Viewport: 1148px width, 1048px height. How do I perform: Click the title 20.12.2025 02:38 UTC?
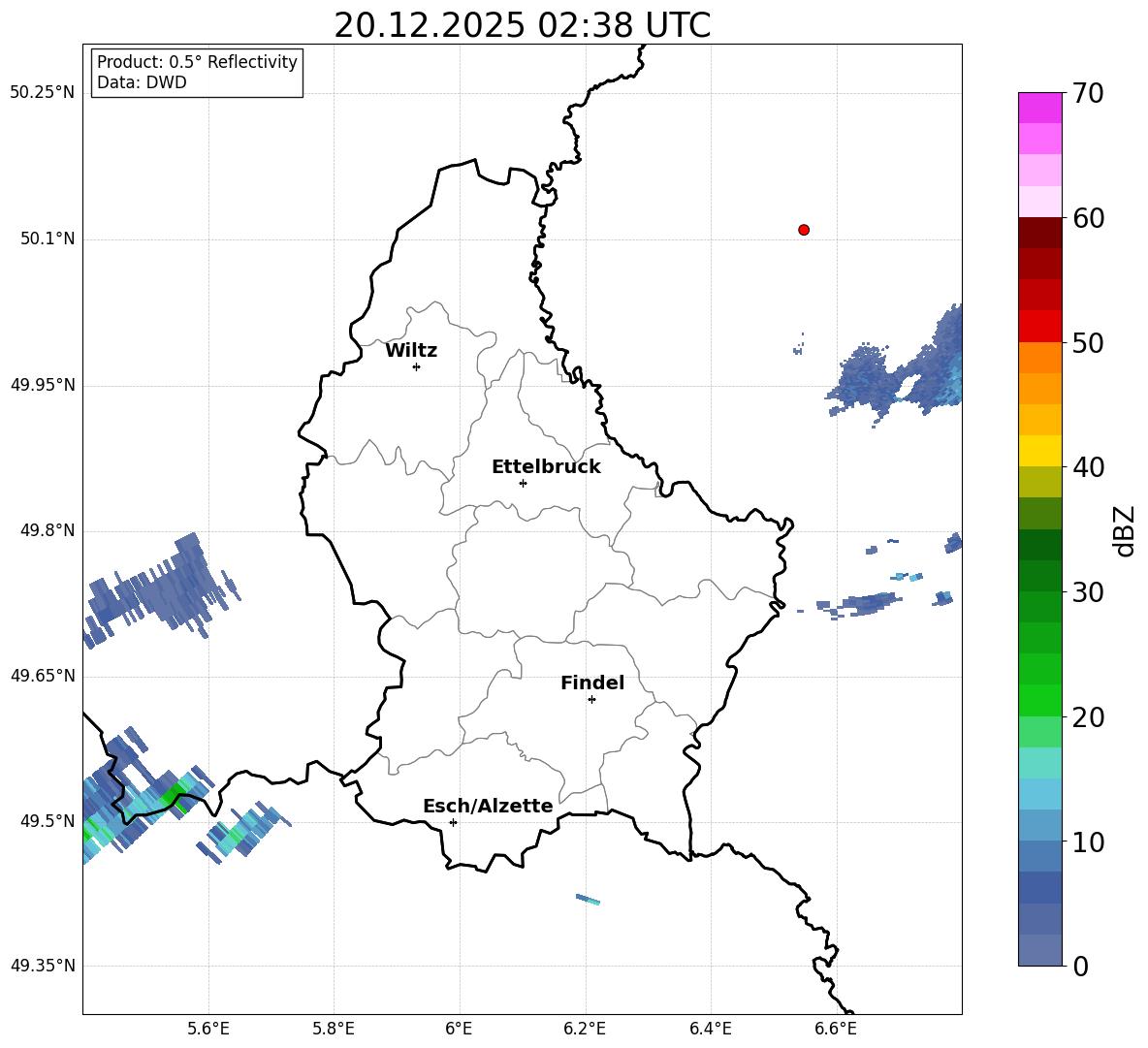522,25
